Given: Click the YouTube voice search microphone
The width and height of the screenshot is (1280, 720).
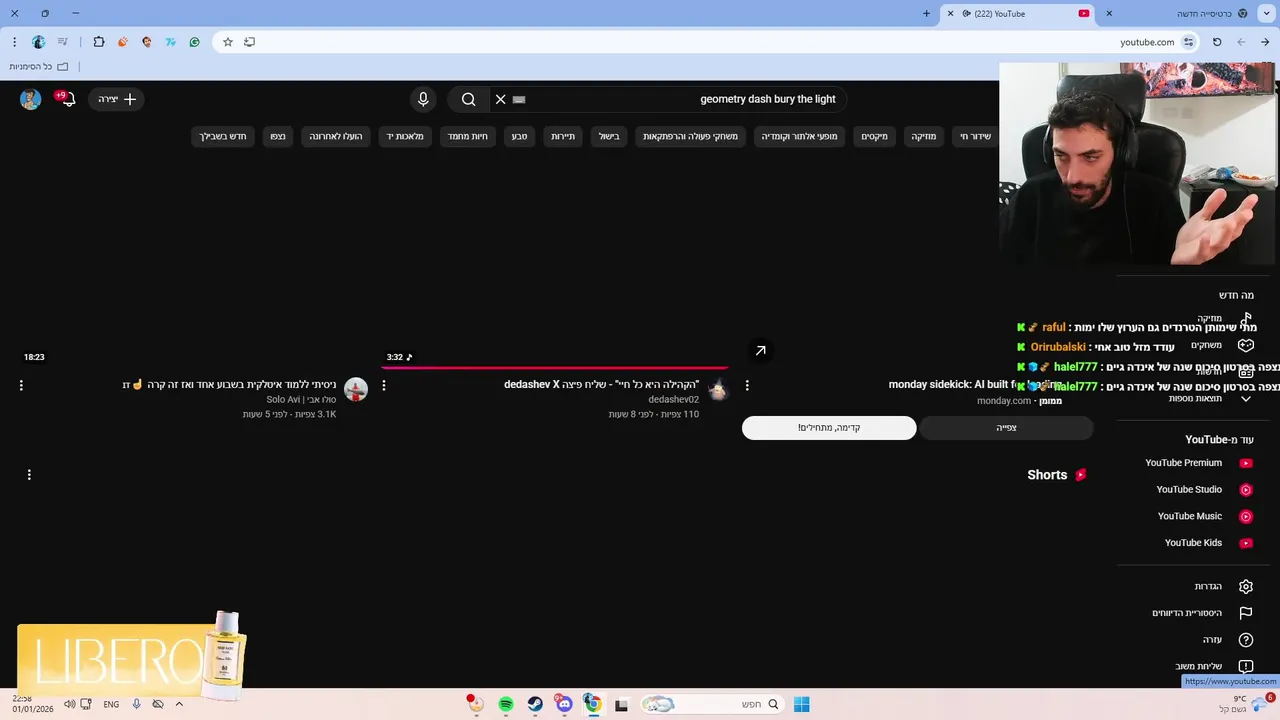Looking at the screenshot, I should coord(423,99).
